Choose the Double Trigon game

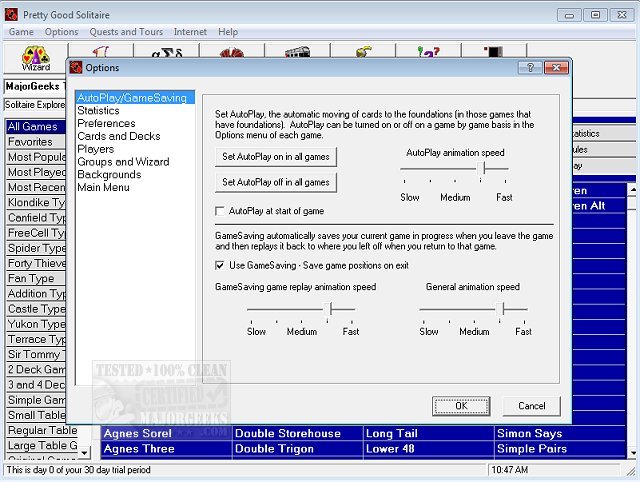tap(297, 449)
